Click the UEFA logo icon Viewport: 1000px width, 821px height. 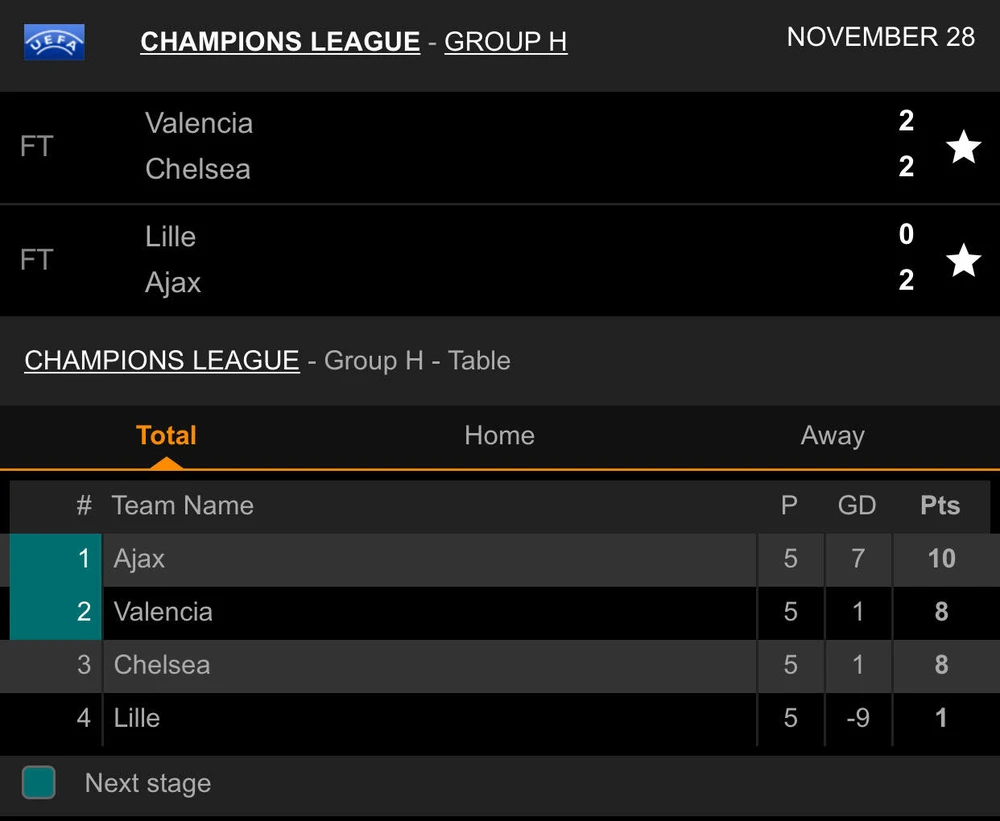tap(54, 42)
